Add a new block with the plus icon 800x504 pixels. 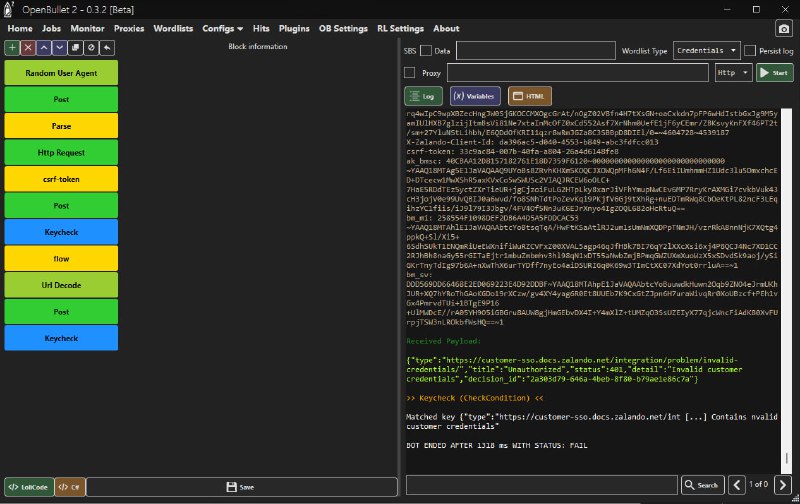point(12,48)
